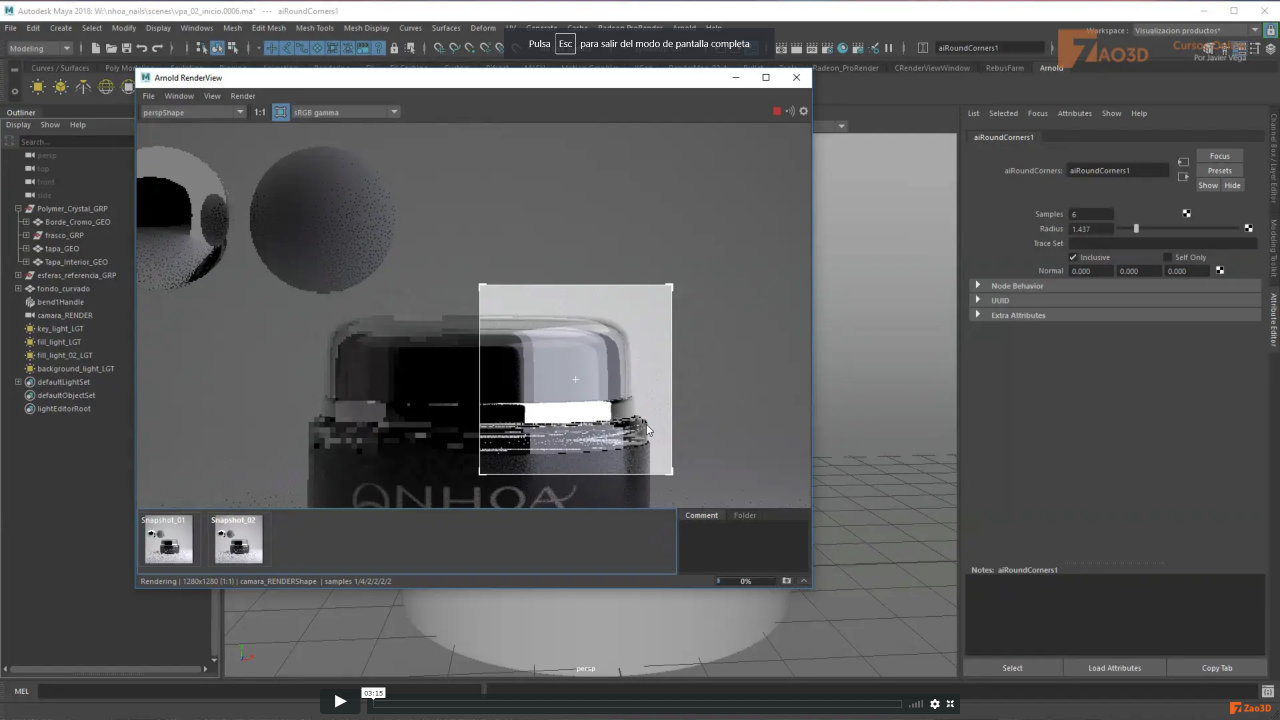Expand esferas_referencia_GRP in Outliner
The height and width of the screenshot is (720, 1280).
pos(18,275)
